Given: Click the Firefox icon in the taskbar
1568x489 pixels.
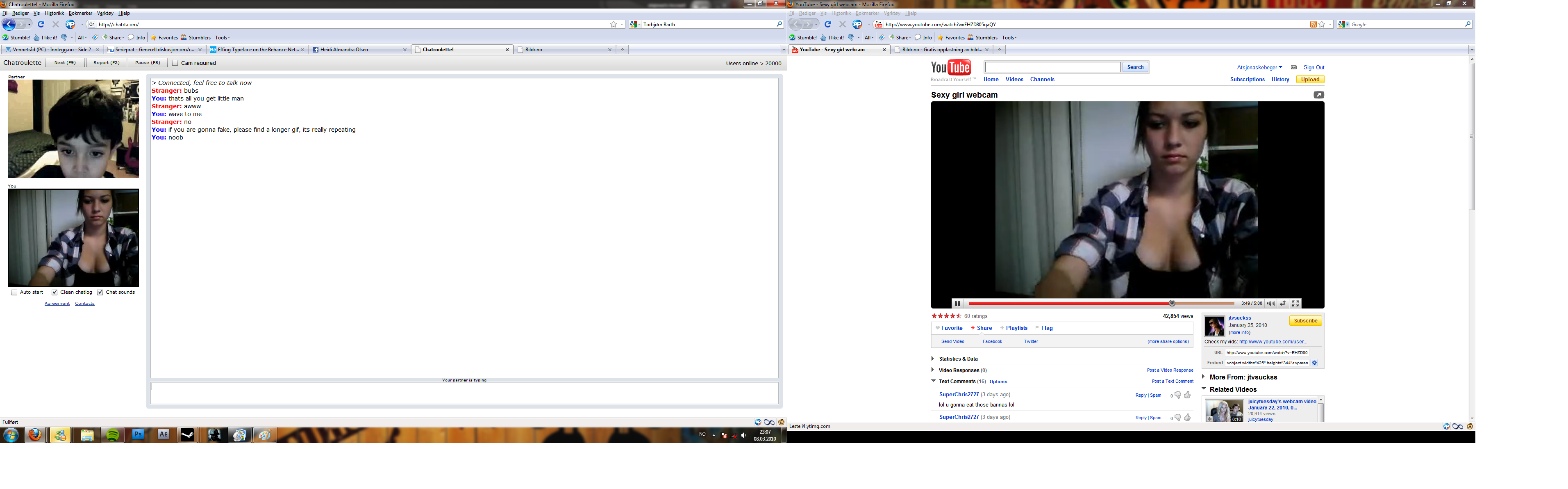Looking at the screenshot, I should coord(35,435).
